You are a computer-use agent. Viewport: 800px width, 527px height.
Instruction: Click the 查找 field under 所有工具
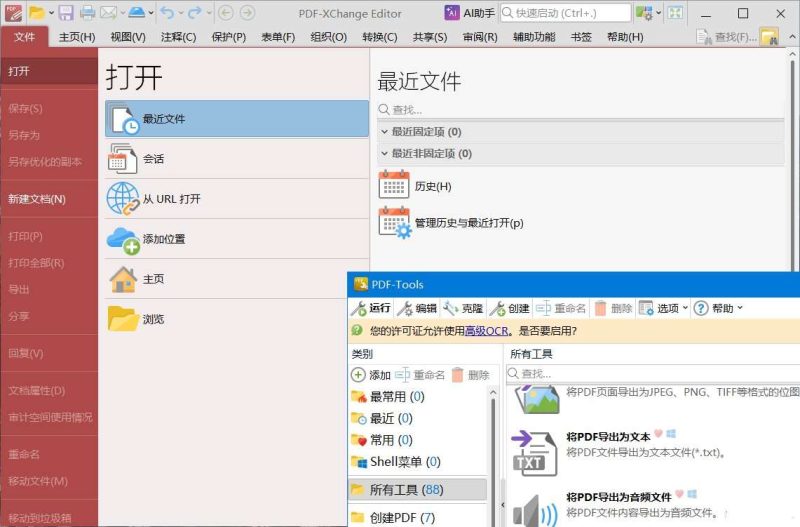653,373
